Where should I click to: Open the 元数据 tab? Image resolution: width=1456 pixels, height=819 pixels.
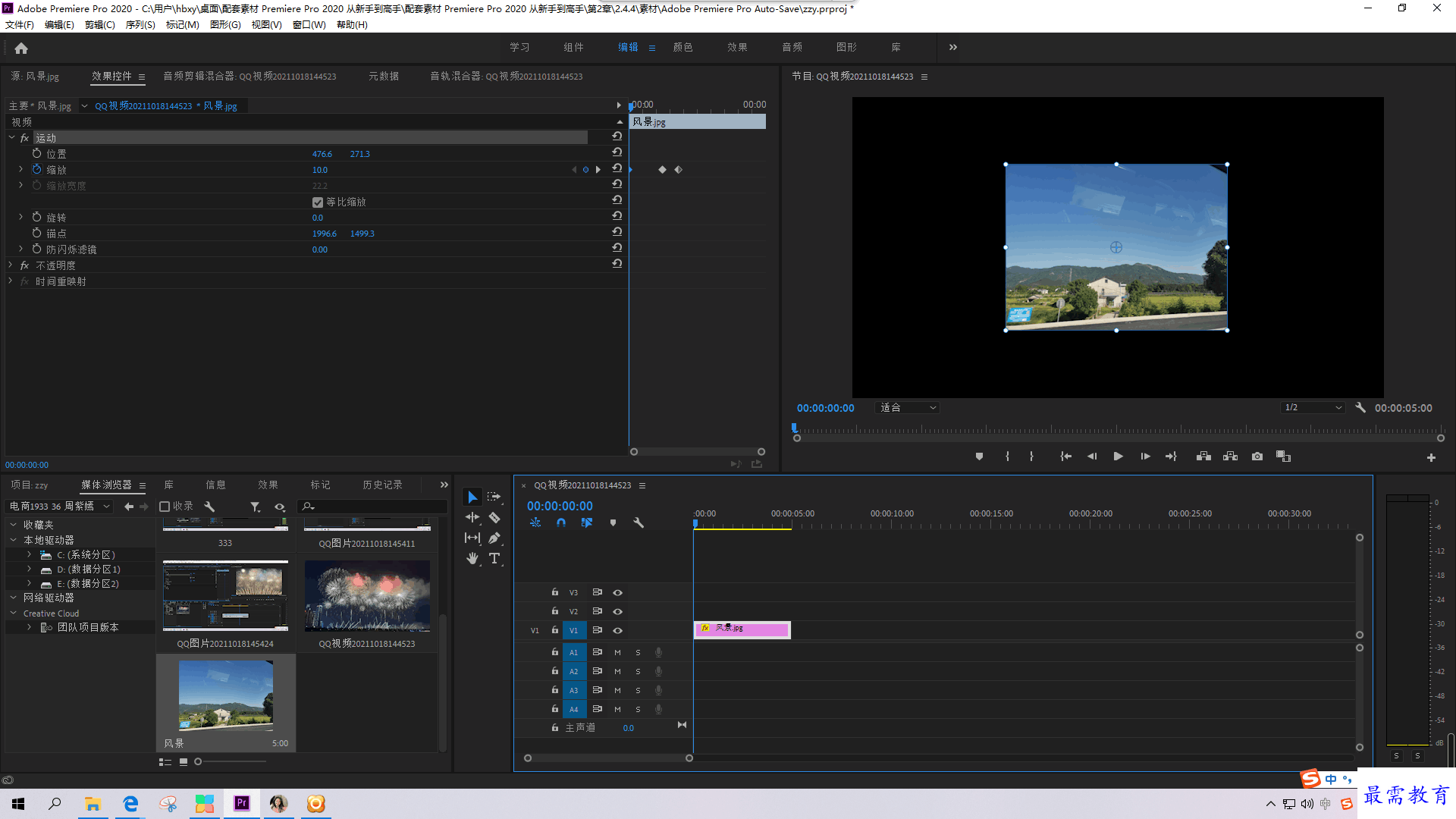click(384, 76)
